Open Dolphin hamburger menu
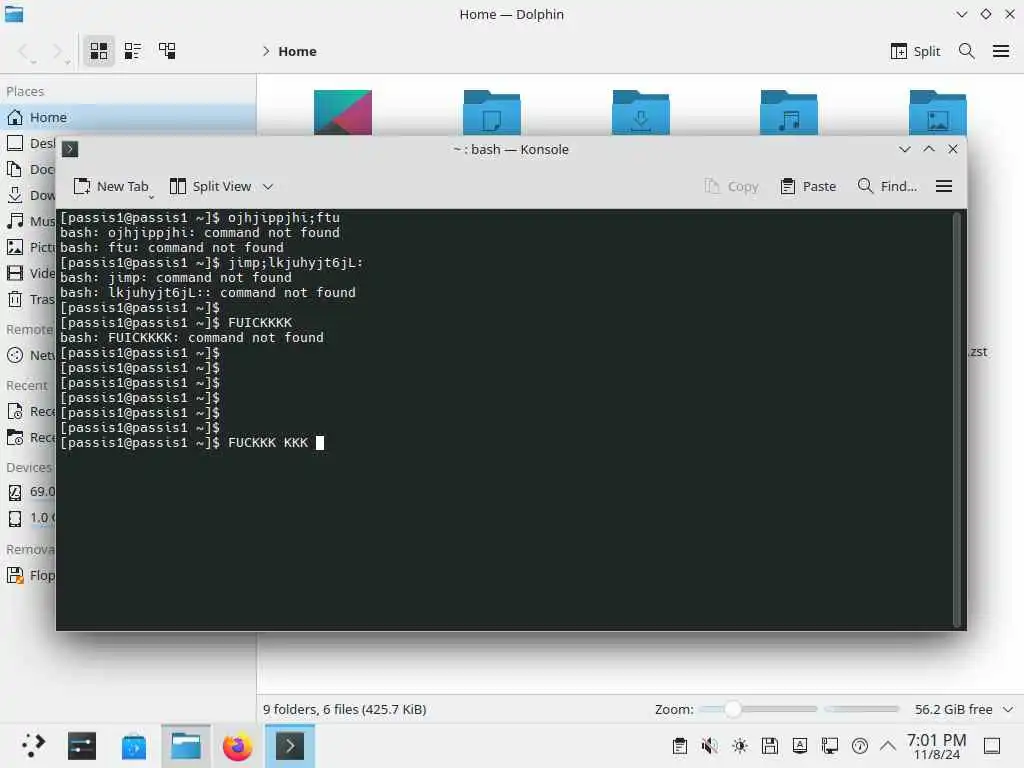This screenshot has width=1024, height=768. [1000, 51]
